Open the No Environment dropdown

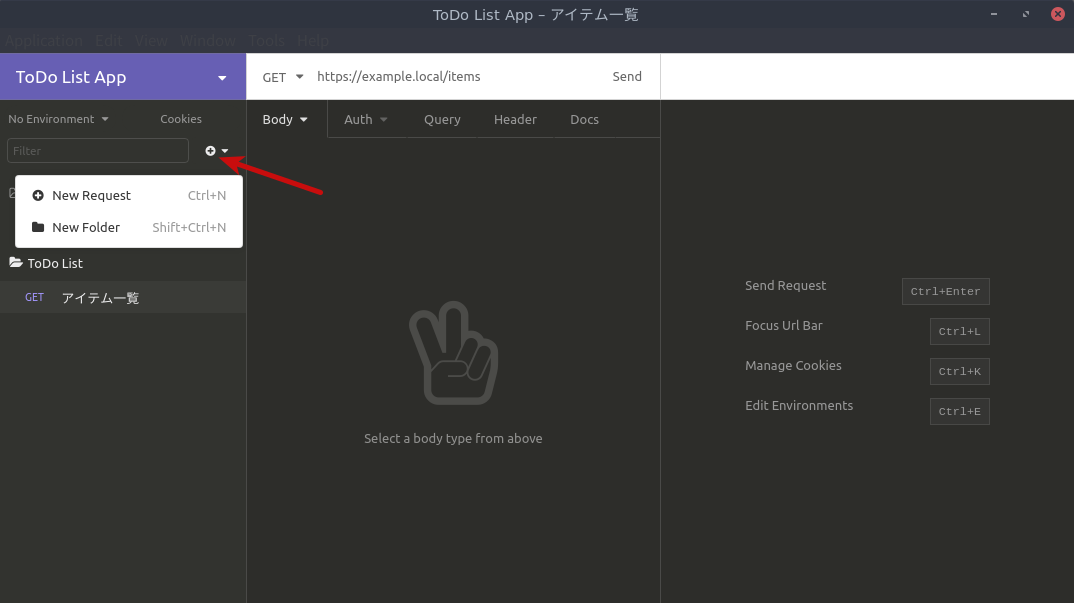coord(58,118)
